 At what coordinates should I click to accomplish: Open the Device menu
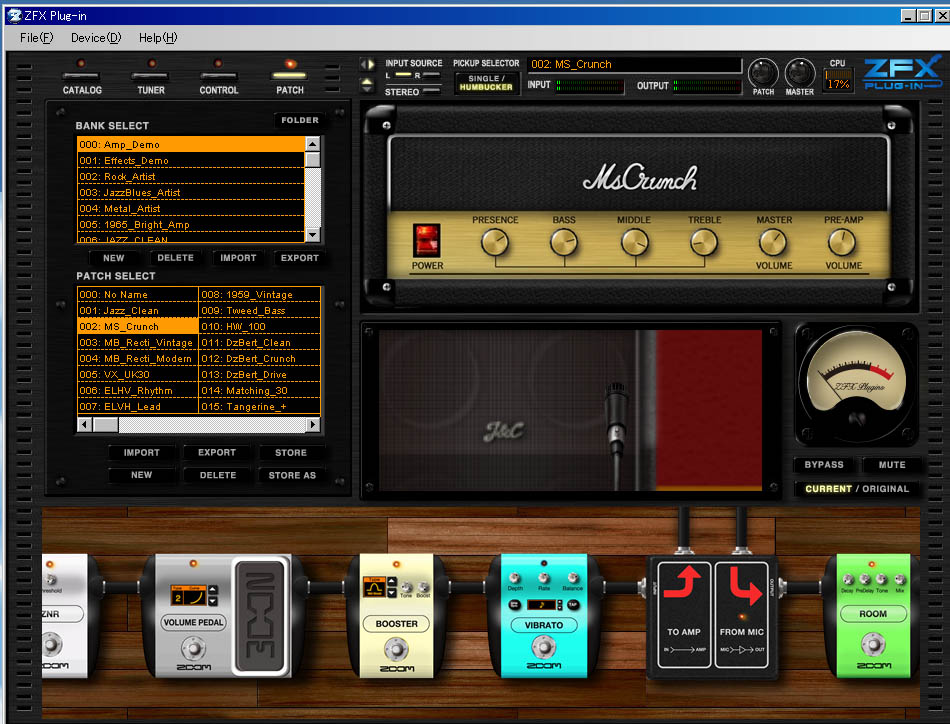coord(96,38)
